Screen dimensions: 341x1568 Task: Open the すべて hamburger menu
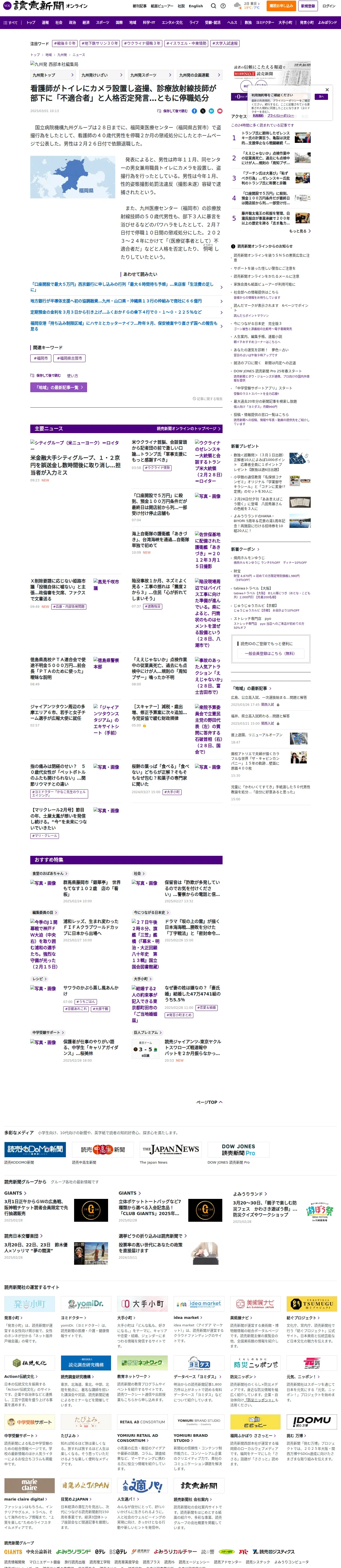10,23
